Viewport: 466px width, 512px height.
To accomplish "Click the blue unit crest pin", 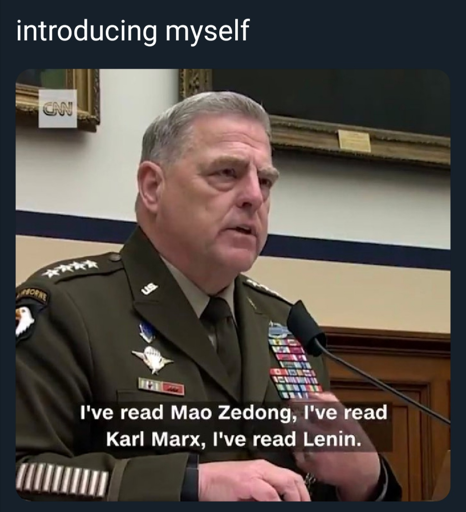I will [147, 332].
